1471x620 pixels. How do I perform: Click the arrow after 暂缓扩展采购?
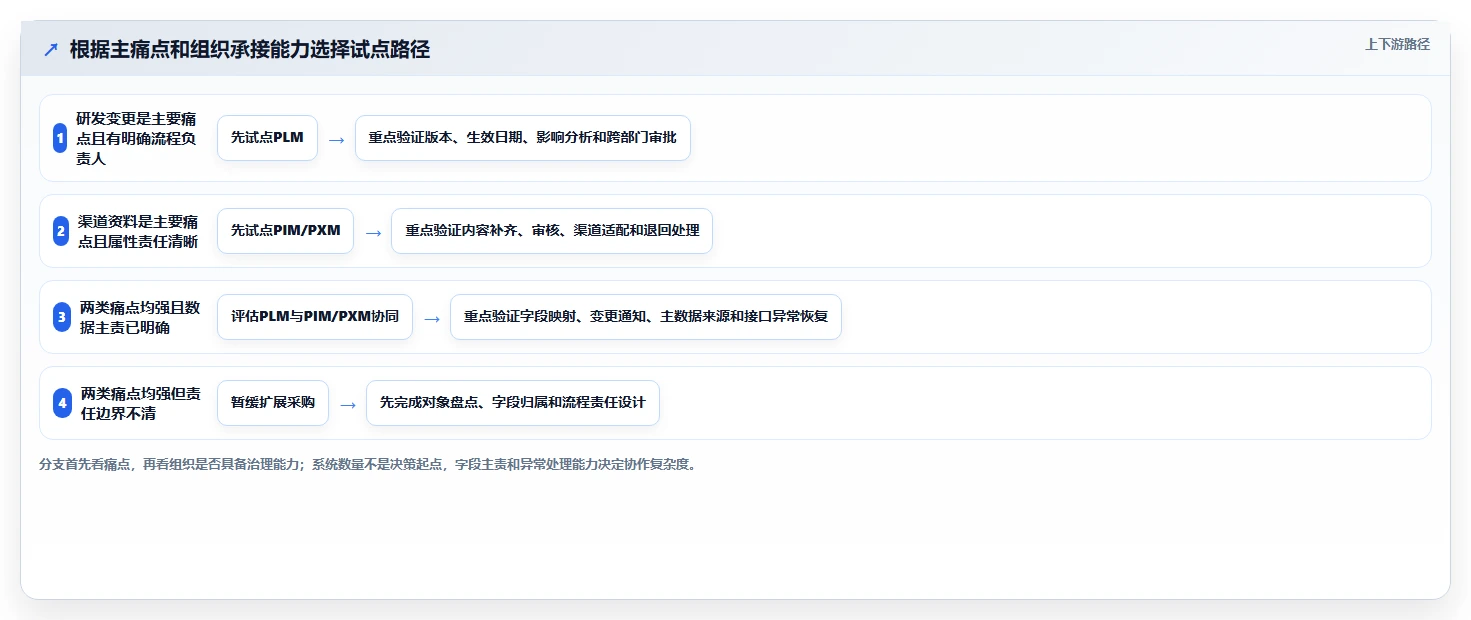[x=348, y=404]
